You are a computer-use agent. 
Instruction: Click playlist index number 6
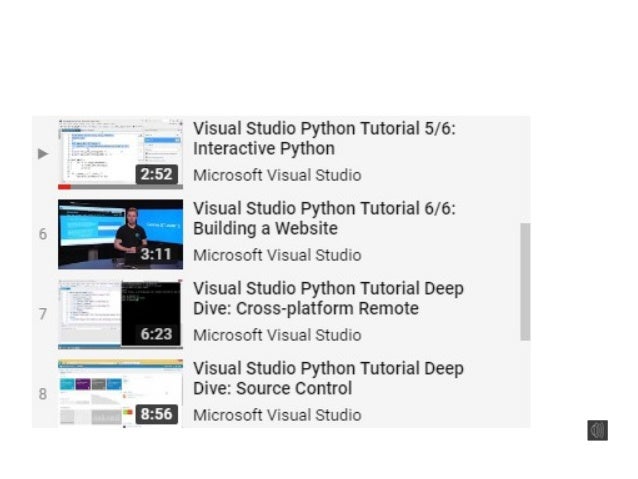tap(43, 234)
